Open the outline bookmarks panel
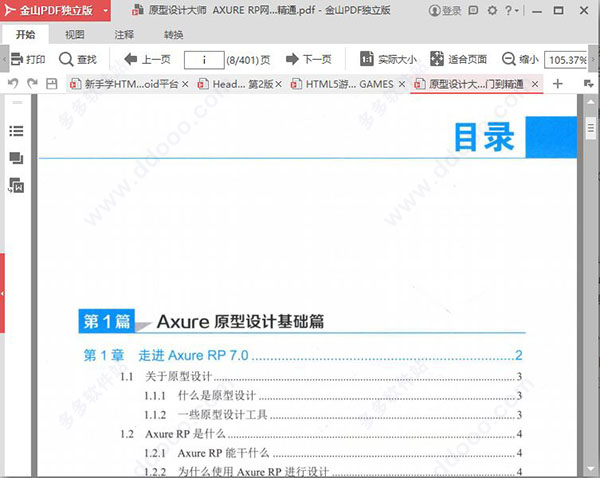The image size is (600, 478). point(16,131)
